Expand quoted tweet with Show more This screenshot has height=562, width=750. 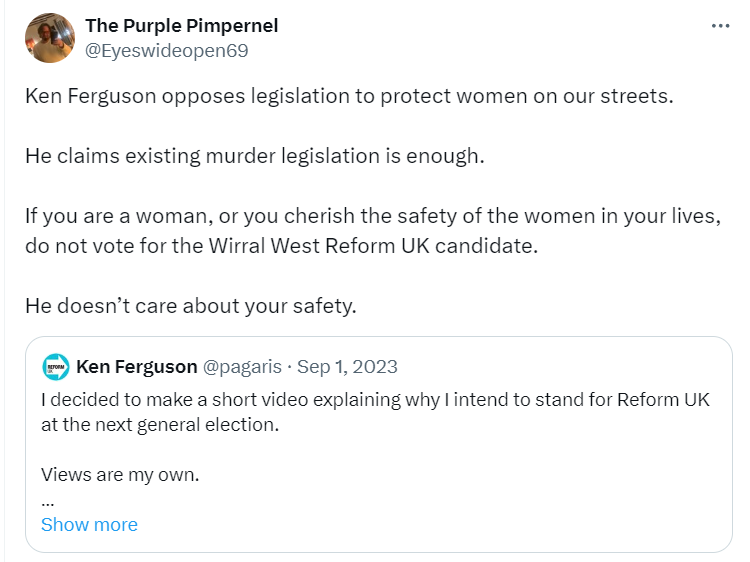click(89, 524)
